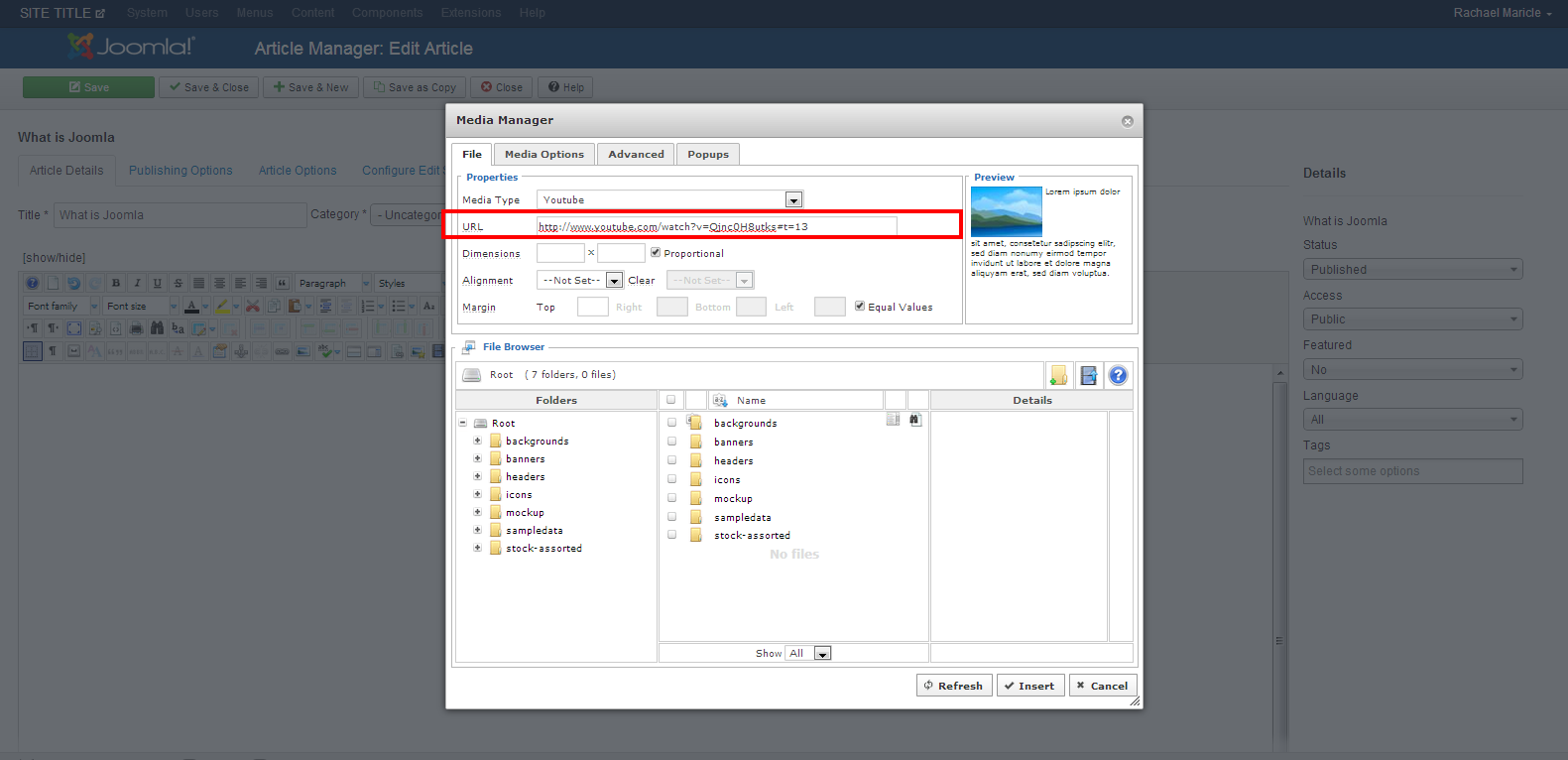
Task: Click the Toggle guidelines grid icon
Action: point(32,350)
